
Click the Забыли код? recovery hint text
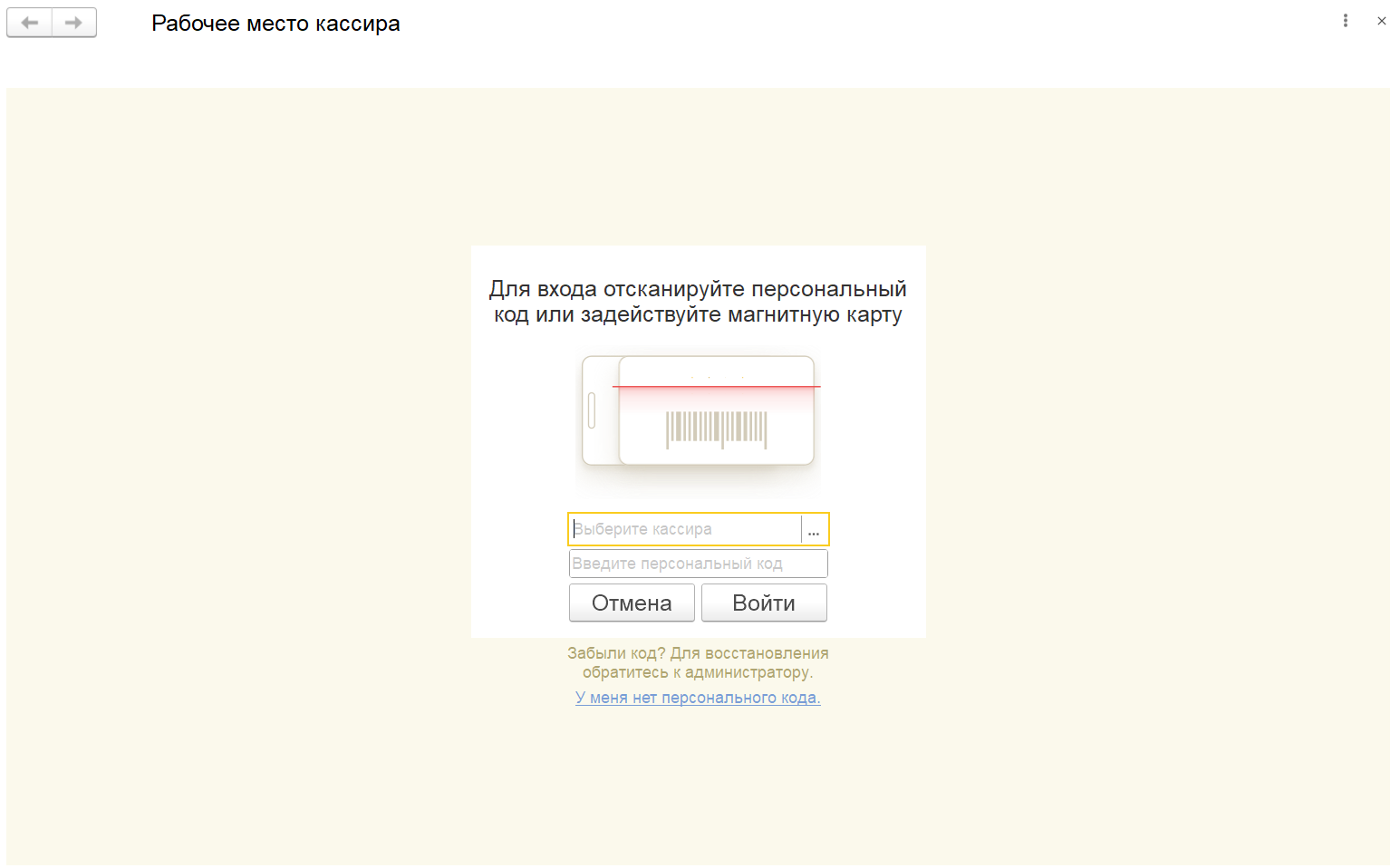[x=698, y=662]
